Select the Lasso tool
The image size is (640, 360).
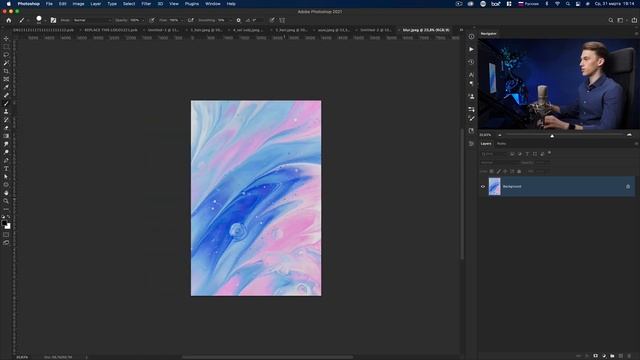tap(6, 55)
